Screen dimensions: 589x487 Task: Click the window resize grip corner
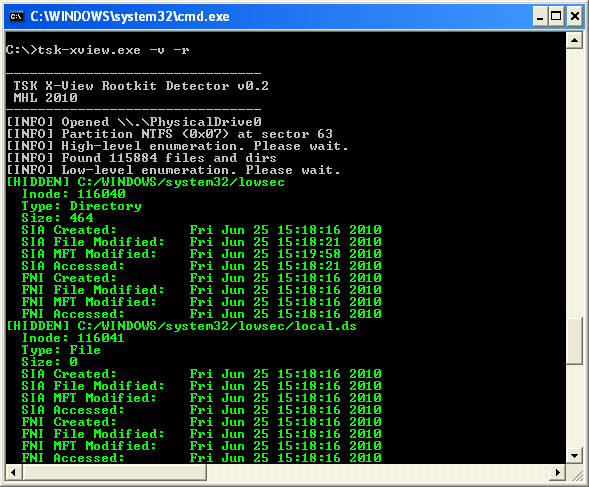(x=577, y=475)
